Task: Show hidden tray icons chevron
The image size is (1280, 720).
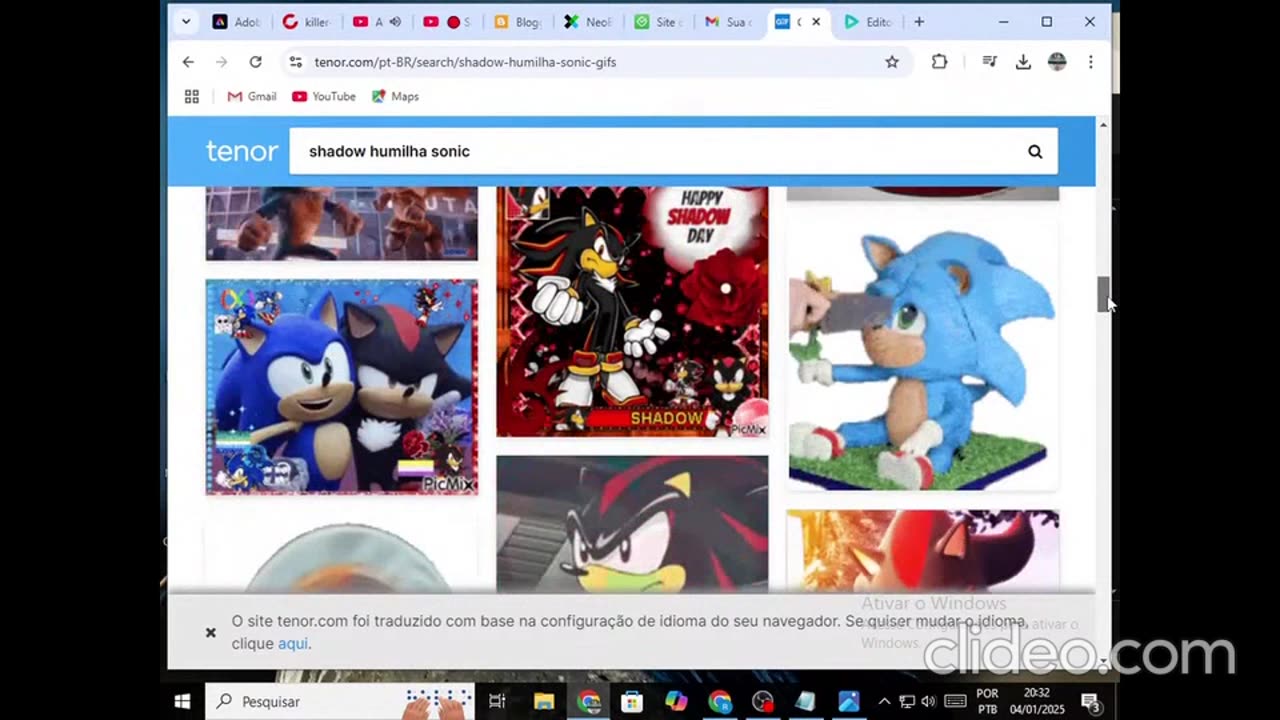Action: click(884, 701)
